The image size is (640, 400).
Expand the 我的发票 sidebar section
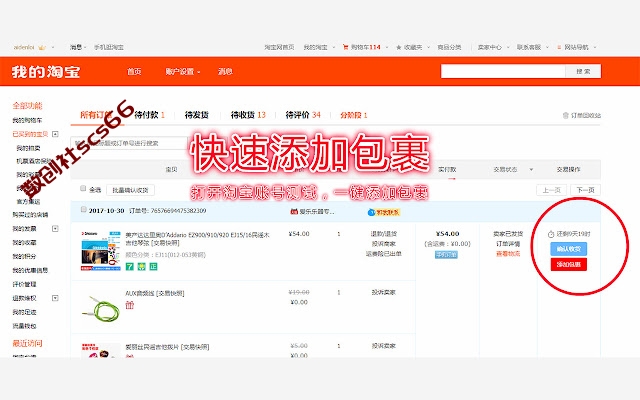[55, 229]
